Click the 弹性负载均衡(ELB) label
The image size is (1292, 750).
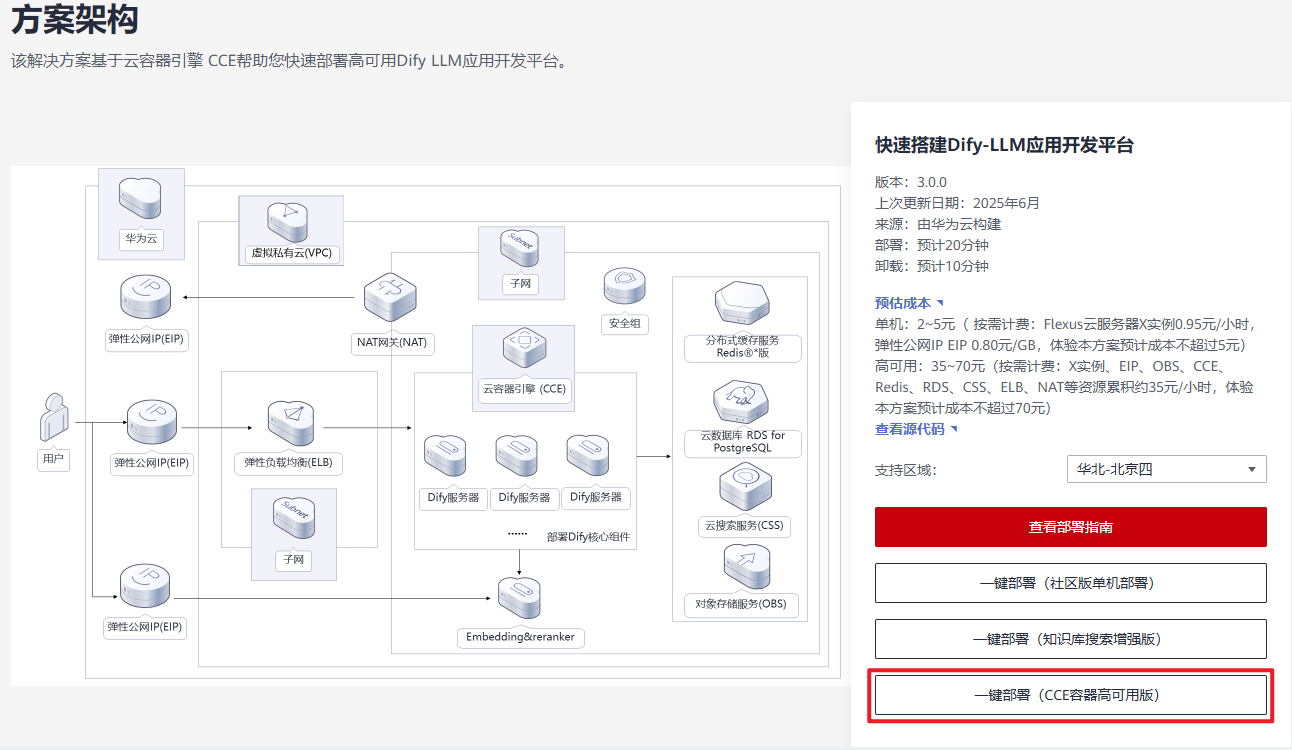(x=288, y=463)
